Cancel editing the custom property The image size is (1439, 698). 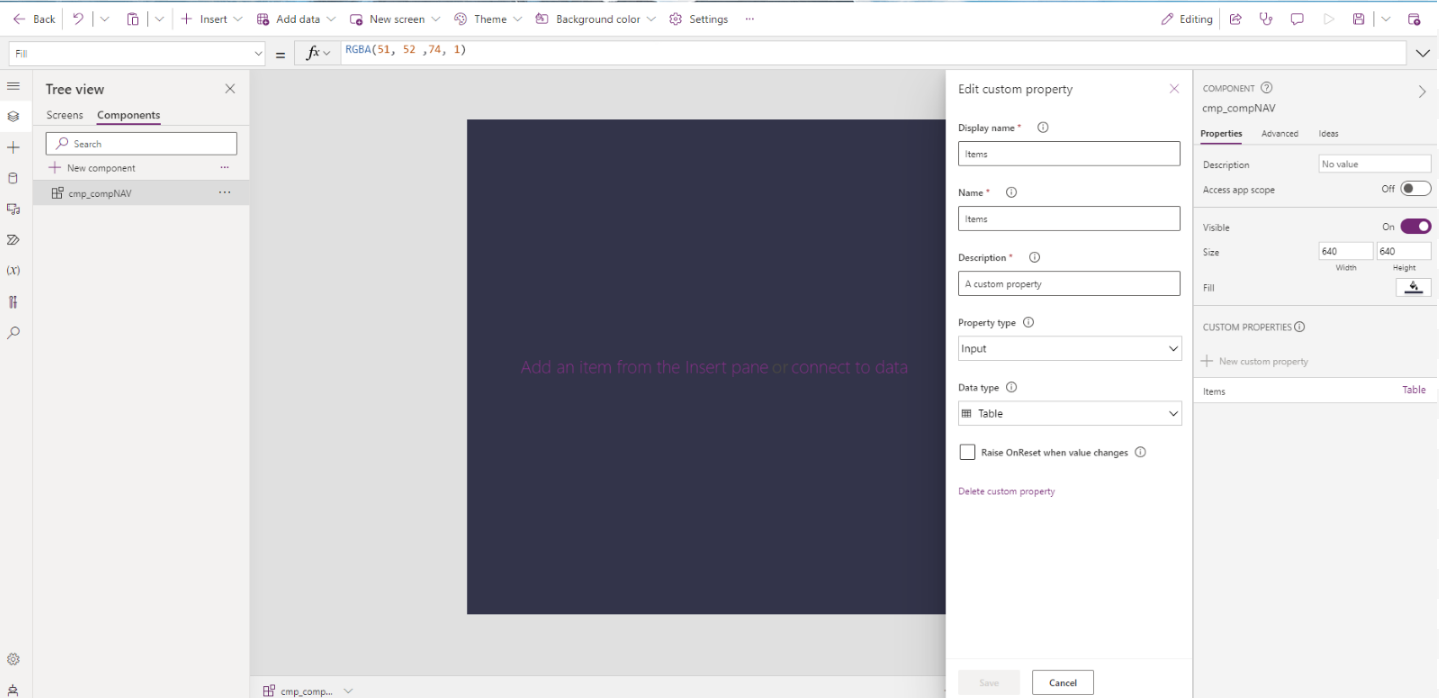1062,682
